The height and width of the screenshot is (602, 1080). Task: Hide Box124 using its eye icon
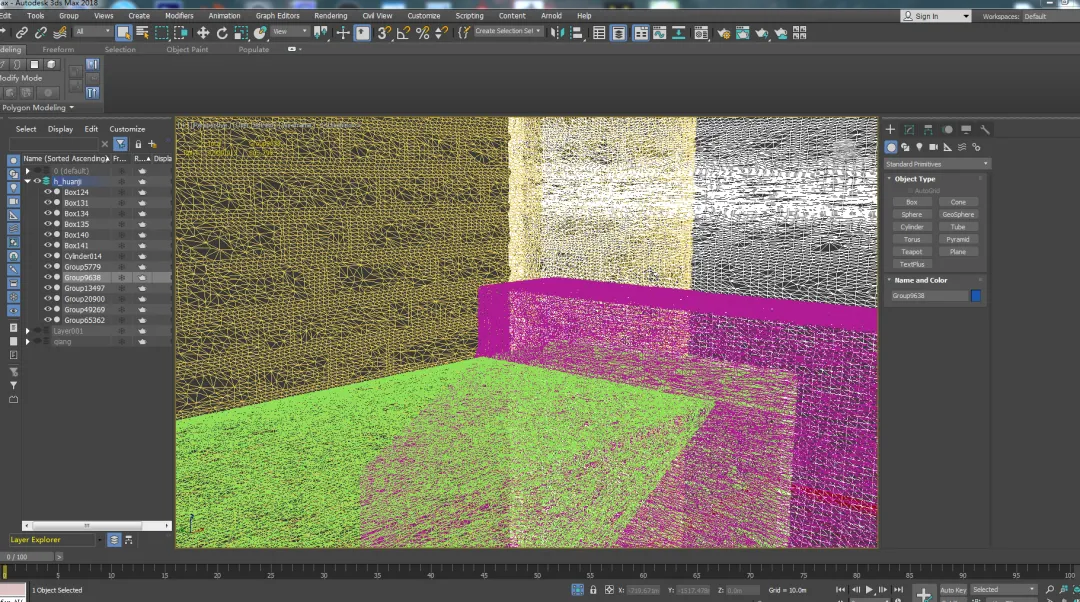[x=47, y=192]
